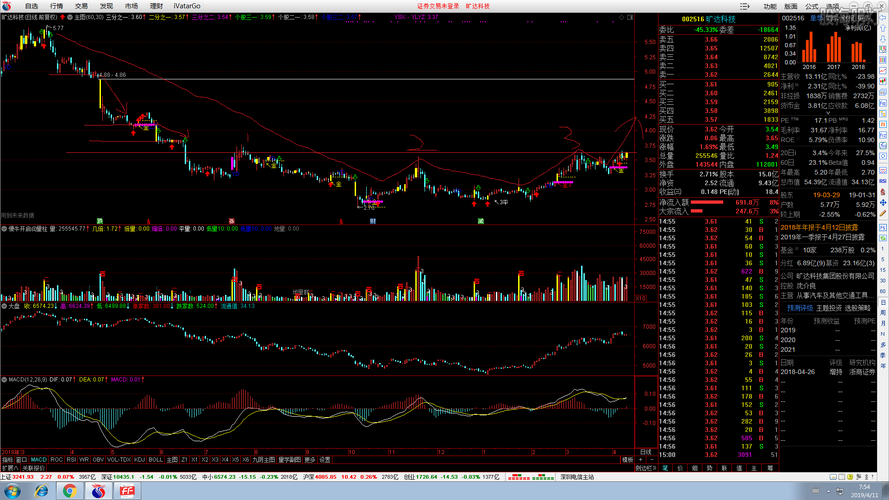Open the 自选 menu
The width and height of the screenshot is (889, 500).
[x=31, y=6]
